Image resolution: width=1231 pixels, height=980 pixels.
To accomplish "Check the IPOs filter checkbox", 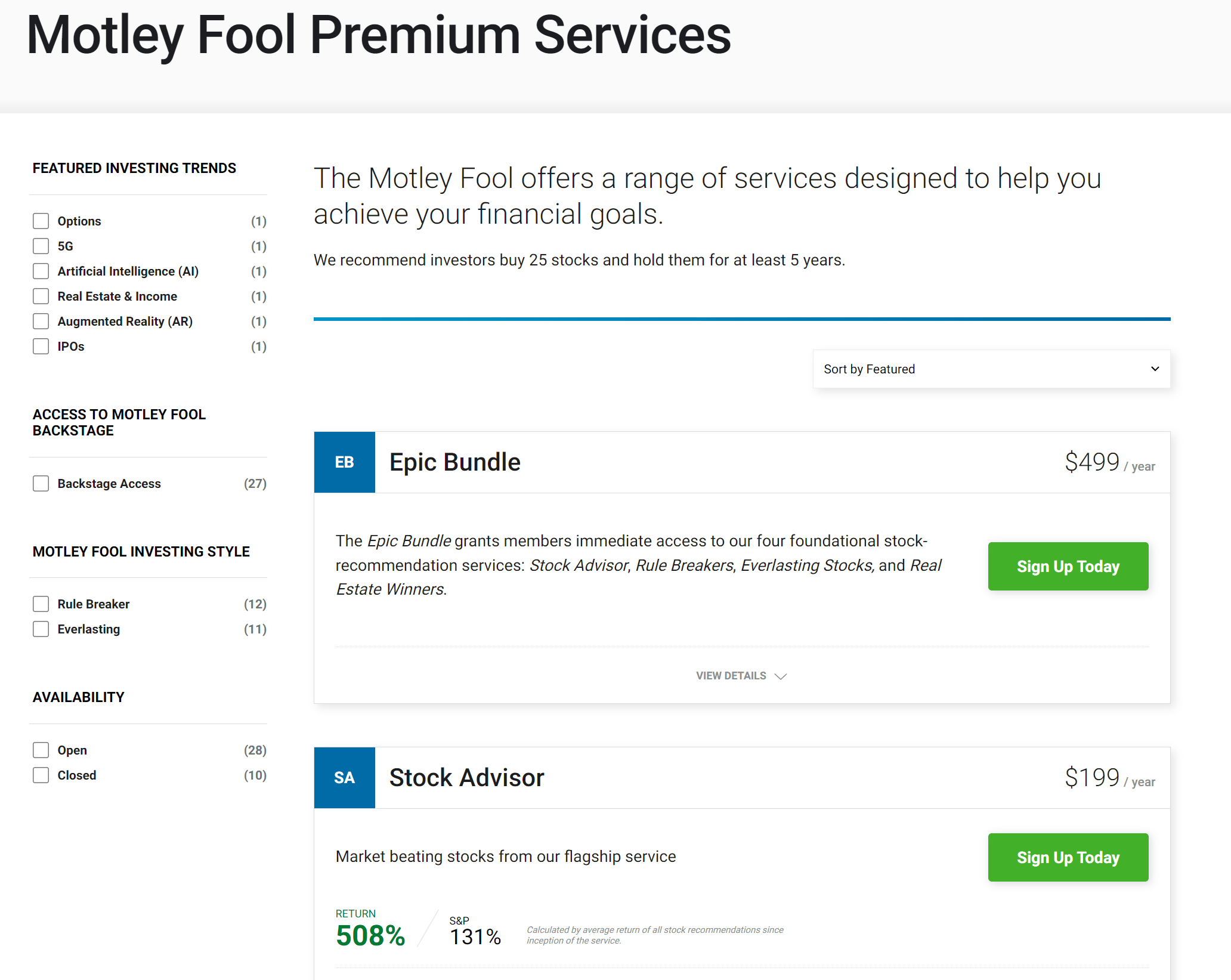I will pyautogui.click(x=41, y=347).
